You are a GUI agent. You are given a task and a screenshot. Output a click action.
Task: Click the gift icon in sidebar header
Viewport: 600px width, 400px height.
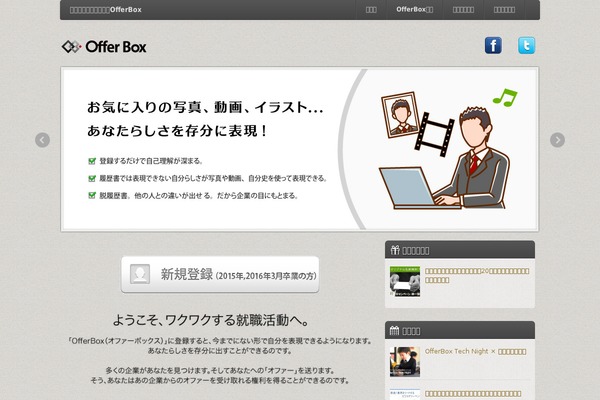tap(395, 250)
